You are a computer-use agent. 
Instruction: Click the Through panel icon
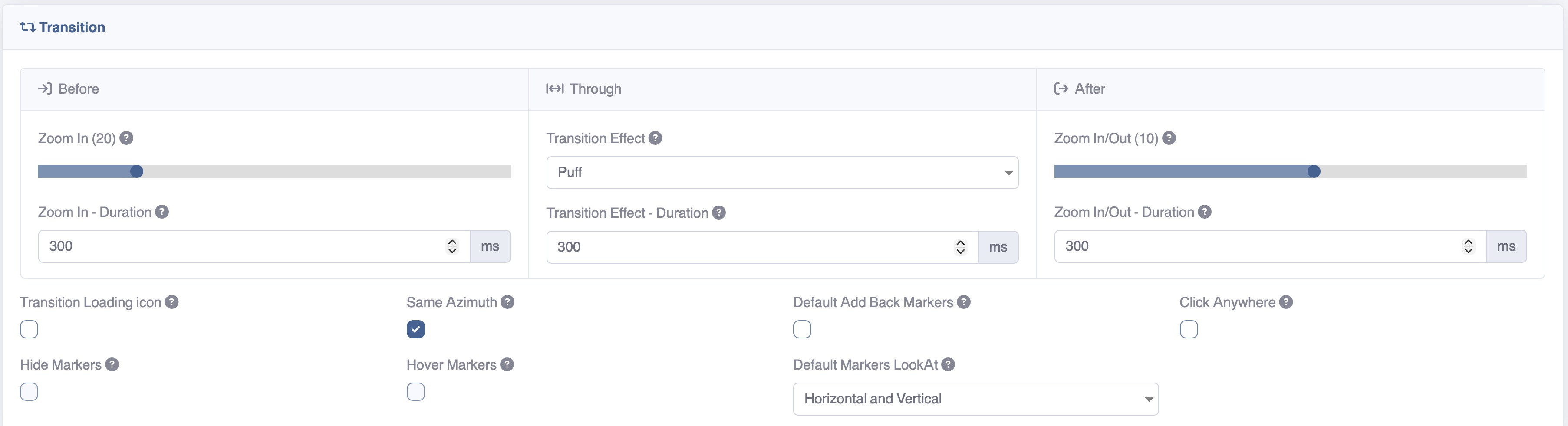(554, 88)
